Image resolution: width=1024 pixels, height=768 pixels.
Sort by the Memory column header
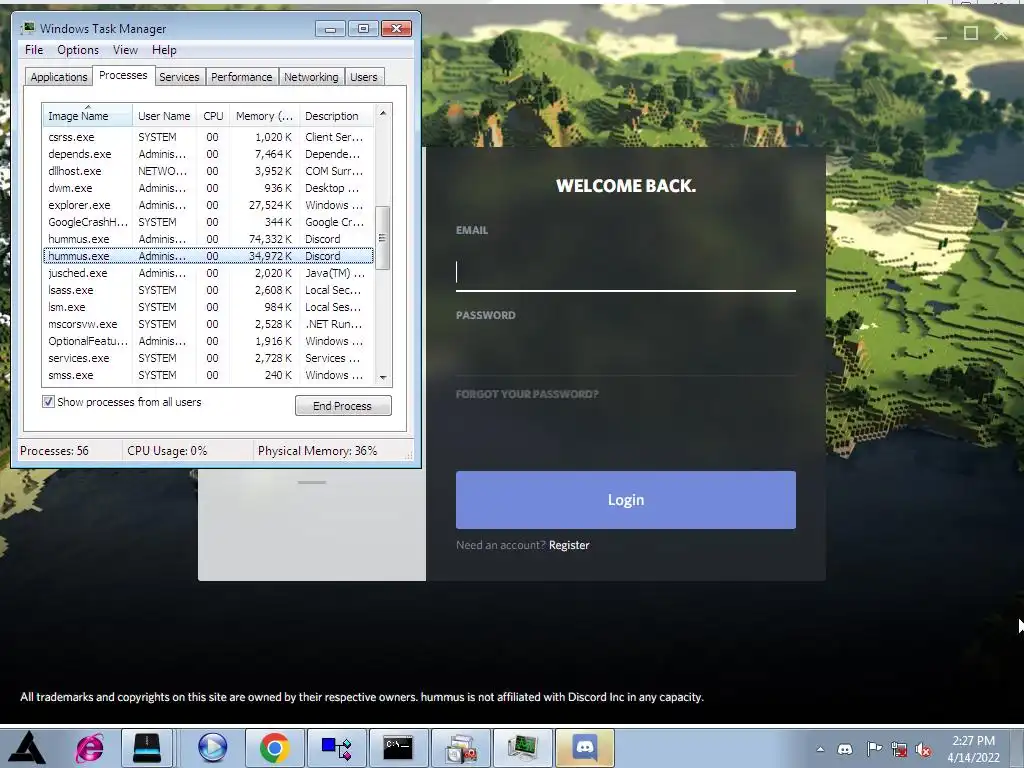point(264,116)
